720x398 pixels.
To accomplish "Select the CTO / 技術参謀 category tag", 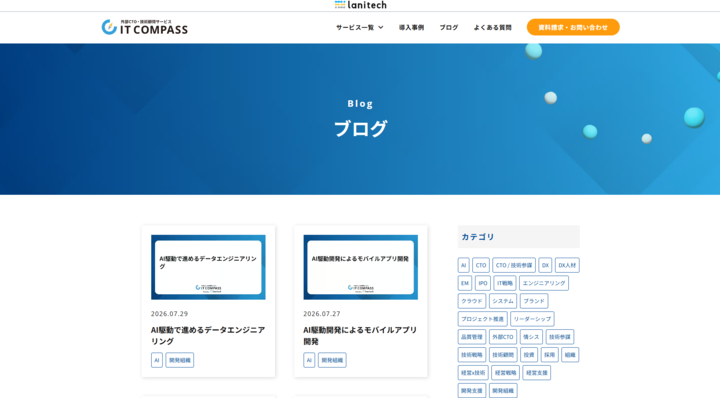I will pos(514,265).
